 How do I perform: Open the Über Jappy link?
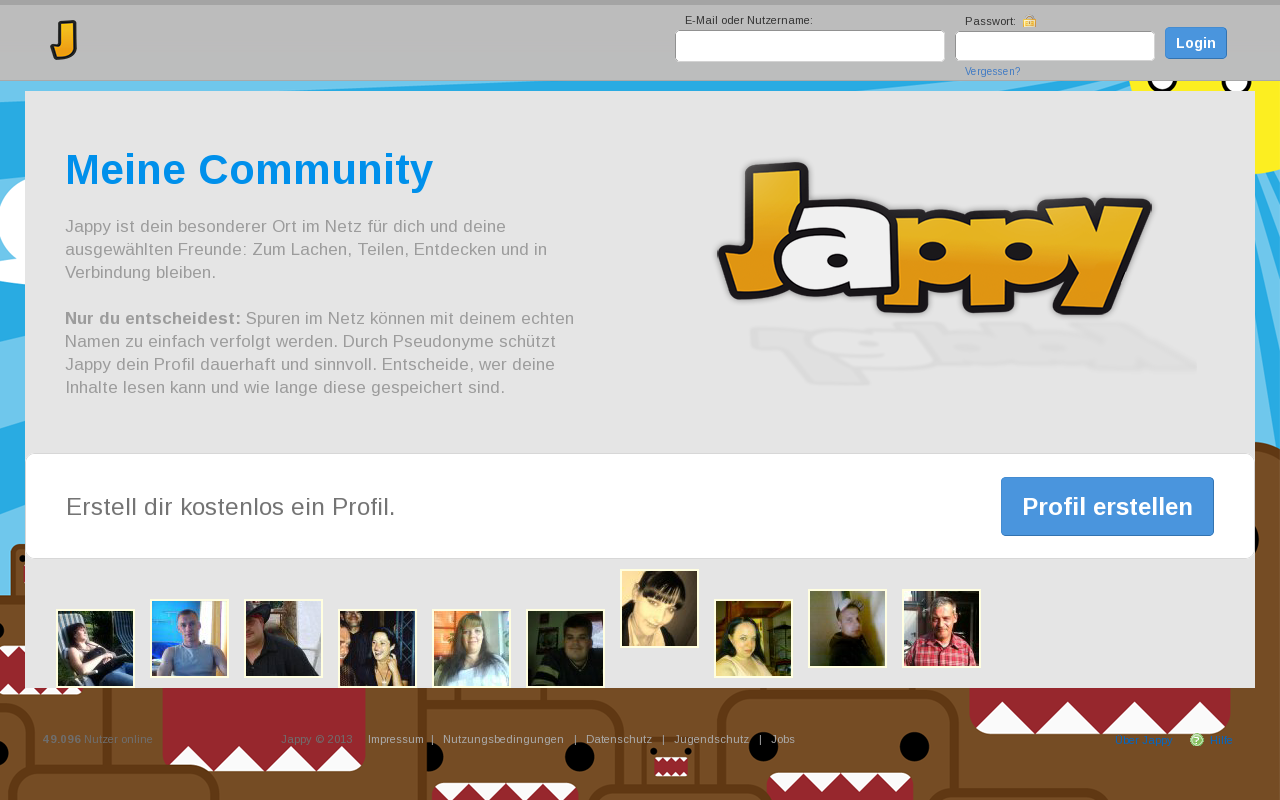pos(1143,740)
